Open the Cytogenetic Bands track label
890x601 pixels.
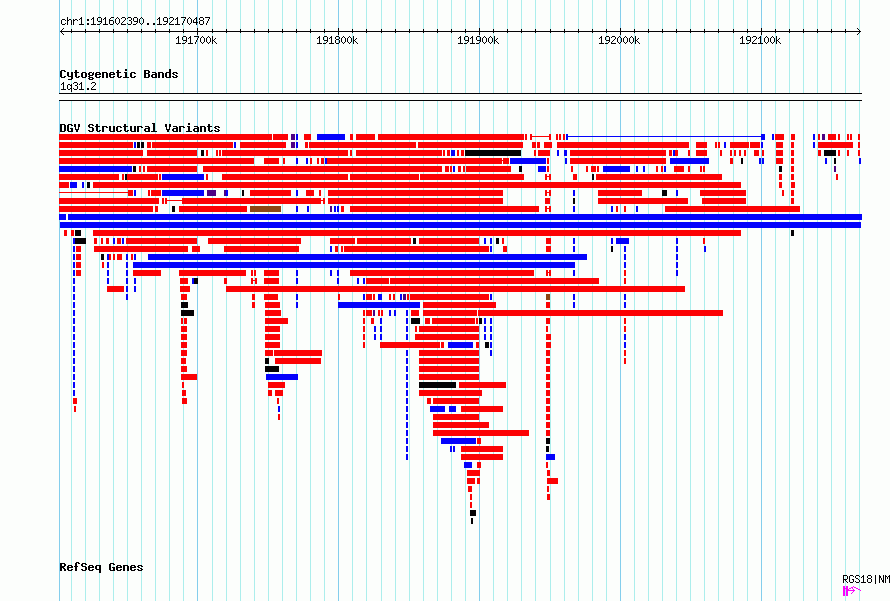119,74
